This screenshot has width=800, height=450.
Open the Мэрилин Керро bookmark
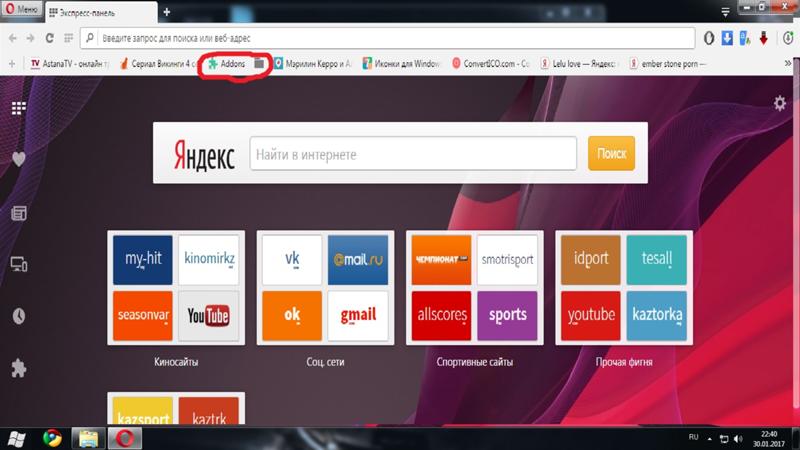click(x=313, y=64)
